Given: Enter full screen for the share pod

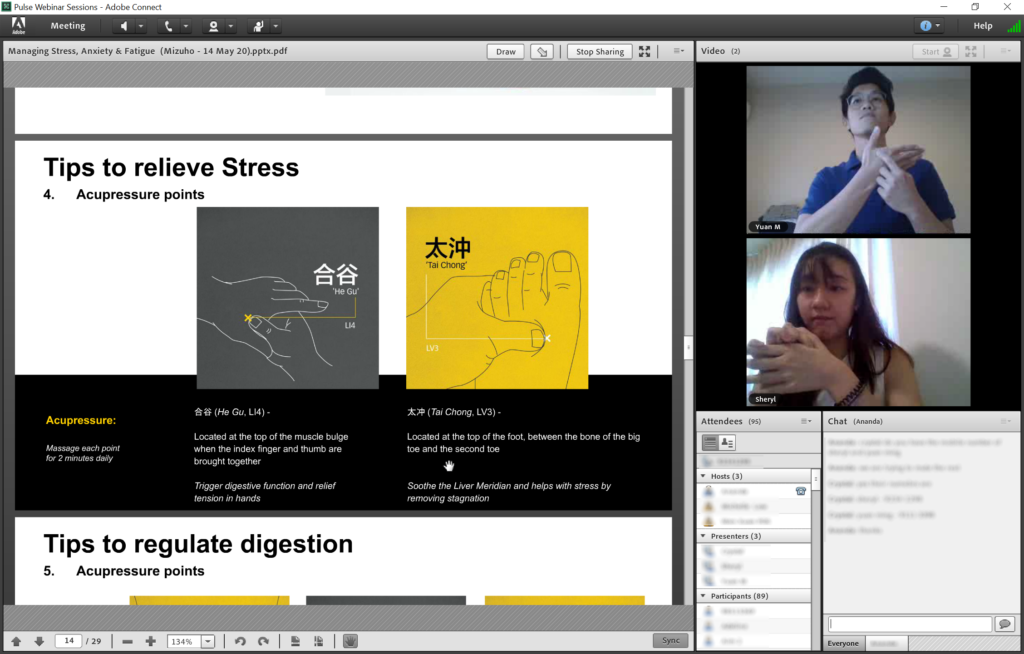Looking at the screenshot, I should (x=644, y=51).
